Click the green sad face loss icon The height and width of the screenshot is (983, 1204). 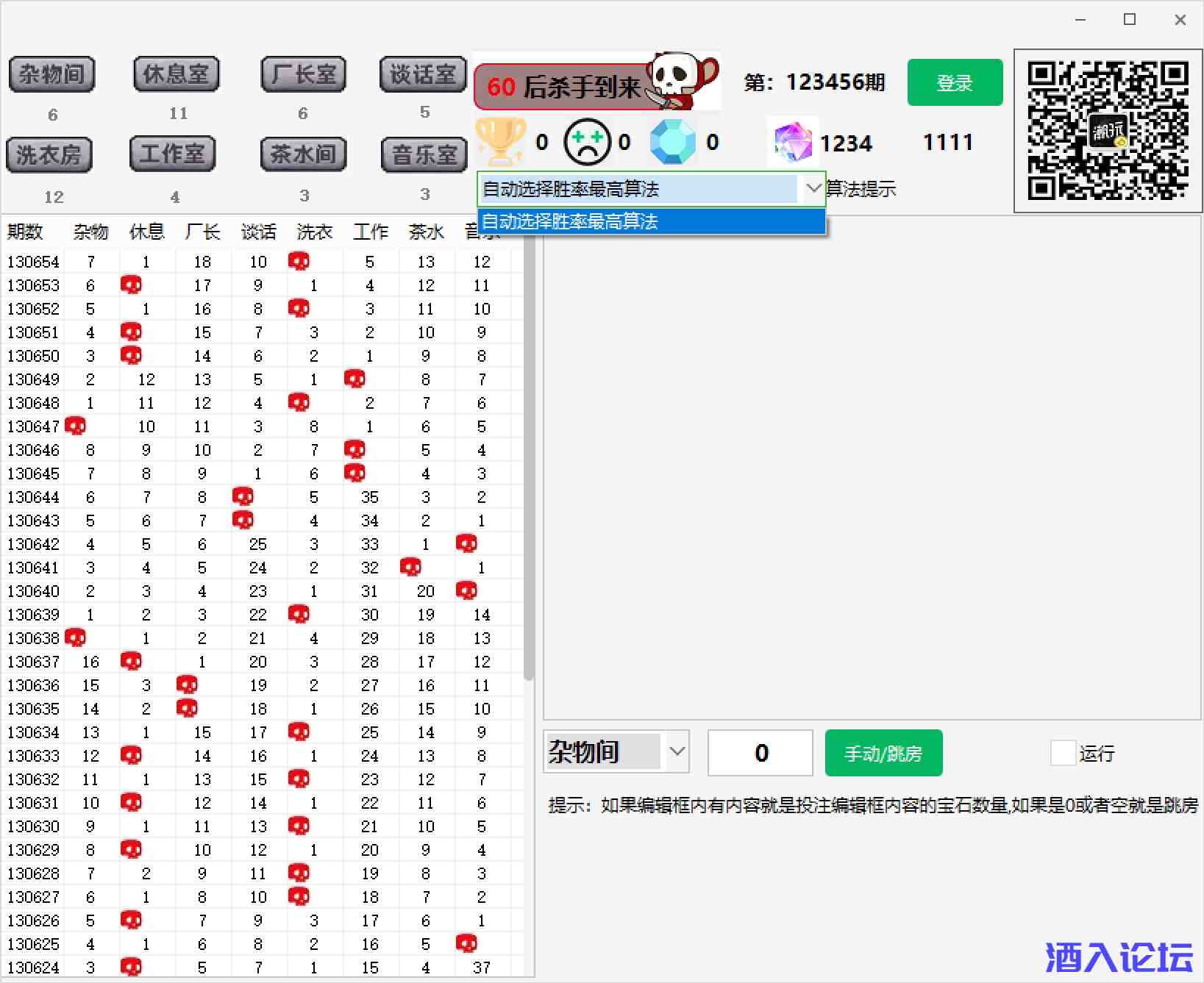(587, 142)
